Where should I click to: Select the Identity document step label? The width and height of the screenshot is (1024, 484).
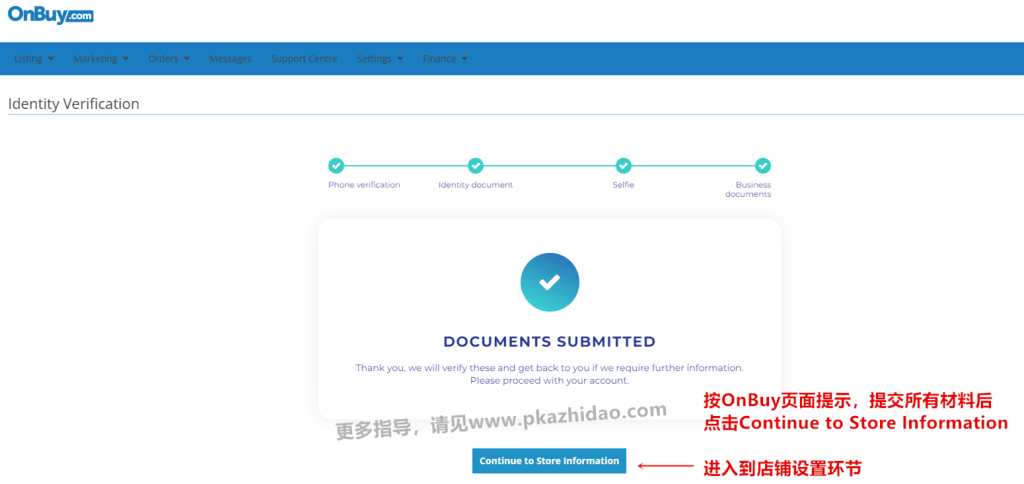click(476, 185)
